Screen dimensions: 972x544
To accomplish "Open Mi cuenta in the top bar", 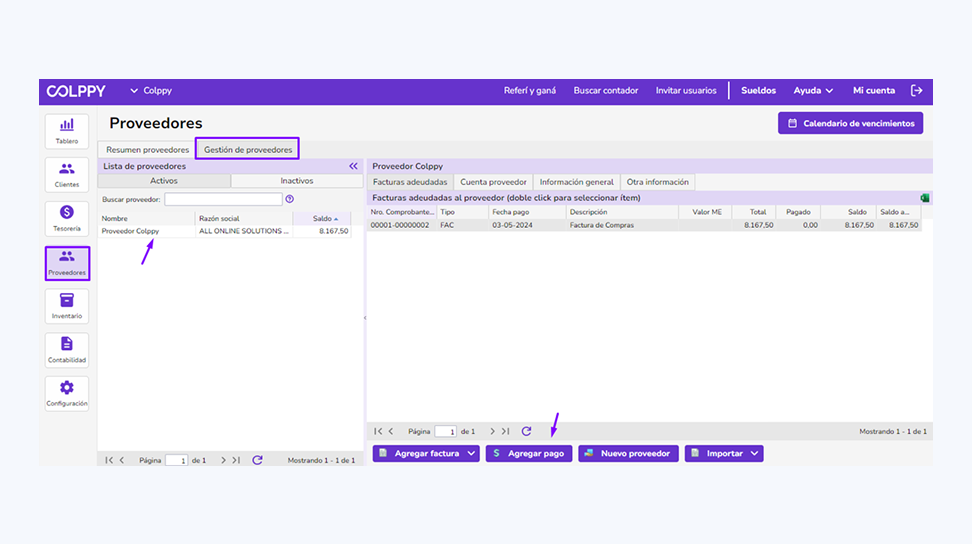I will tap(873, 90).
